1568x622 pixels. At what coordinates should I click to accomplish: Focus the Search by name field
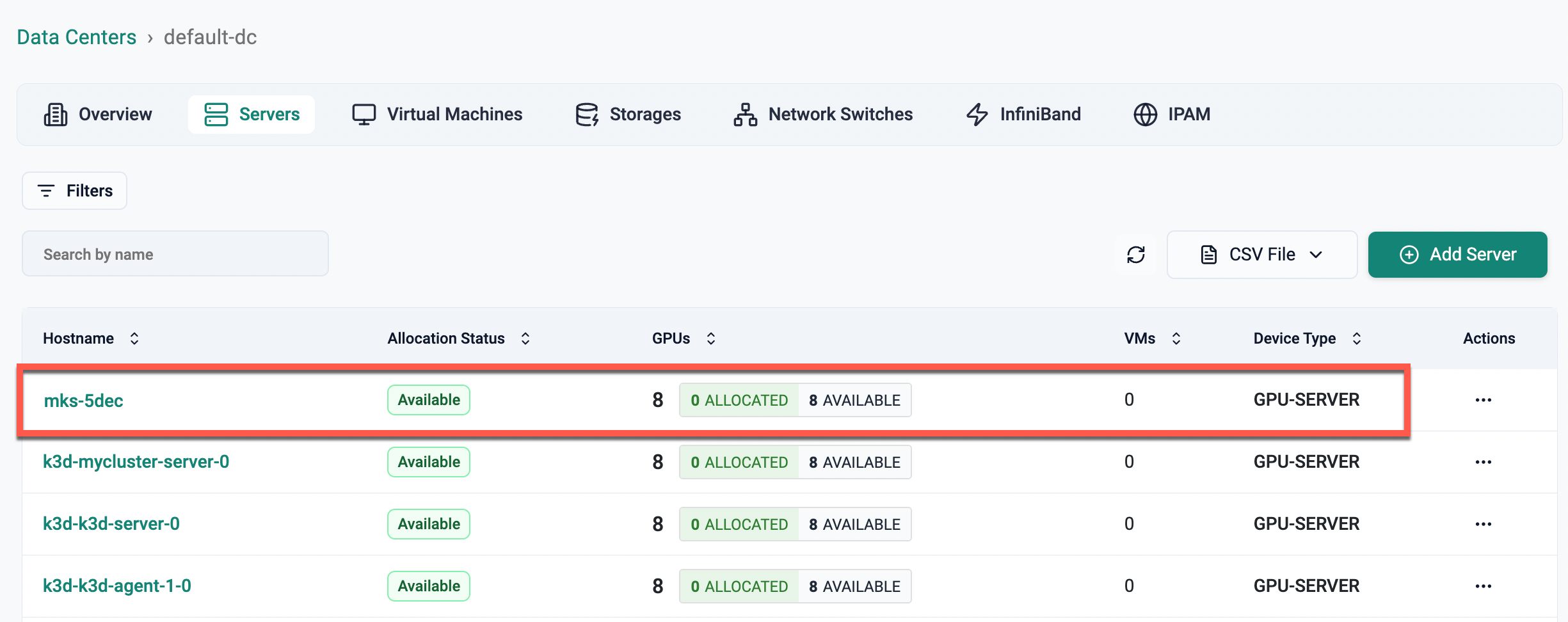click(x=175, y=254)
